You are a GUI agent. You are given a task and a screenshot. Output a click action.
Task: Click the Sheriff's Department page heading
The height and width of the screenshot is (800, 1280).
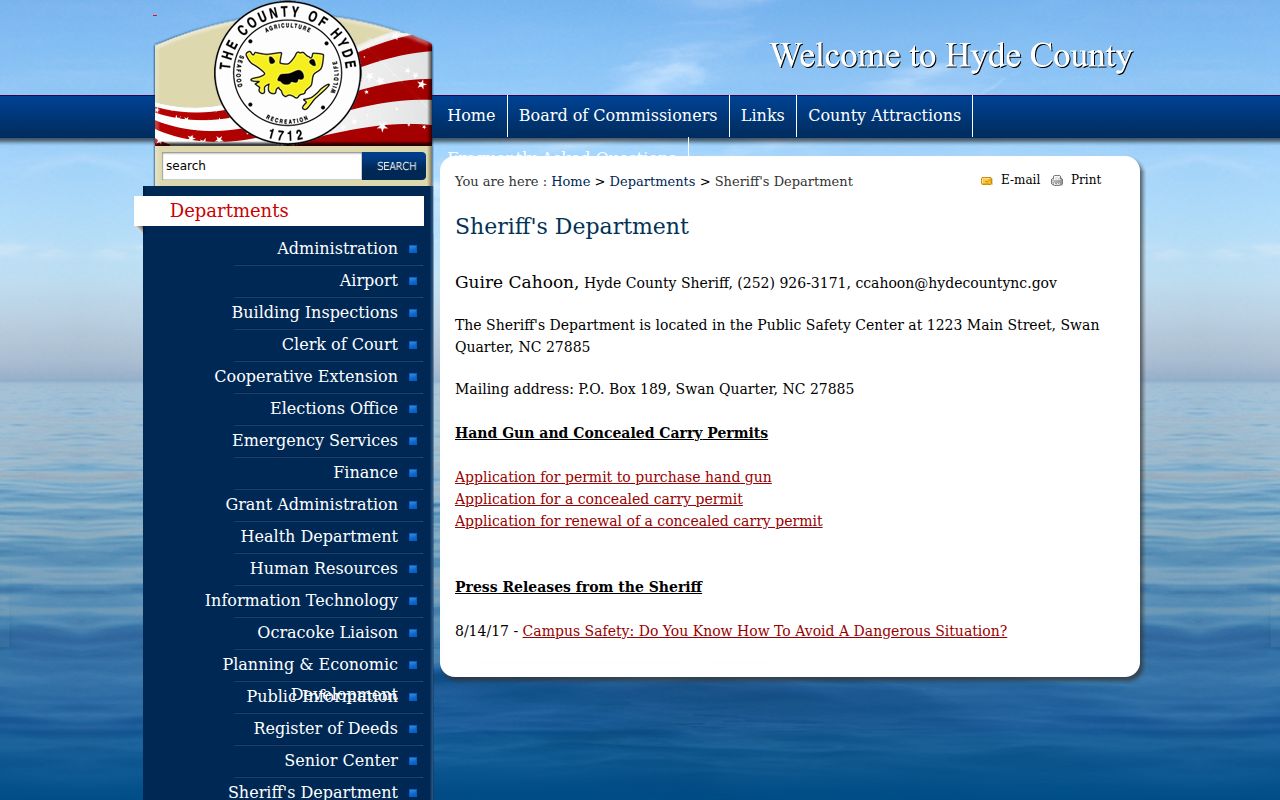572,226
